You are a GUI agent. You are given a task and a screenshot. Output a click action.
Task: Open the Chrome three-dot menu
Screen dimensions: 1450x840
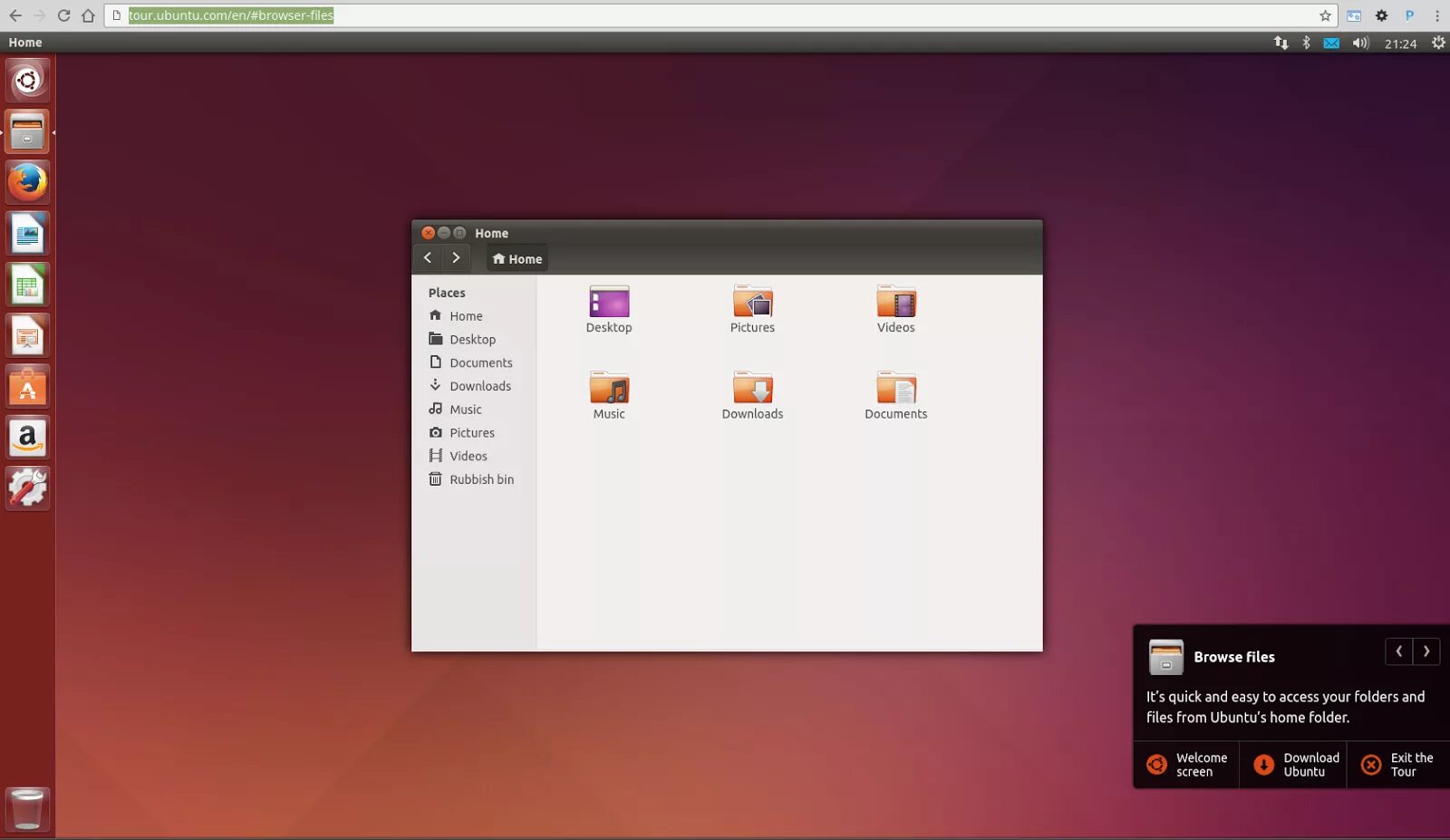(x=1436, y=15)
